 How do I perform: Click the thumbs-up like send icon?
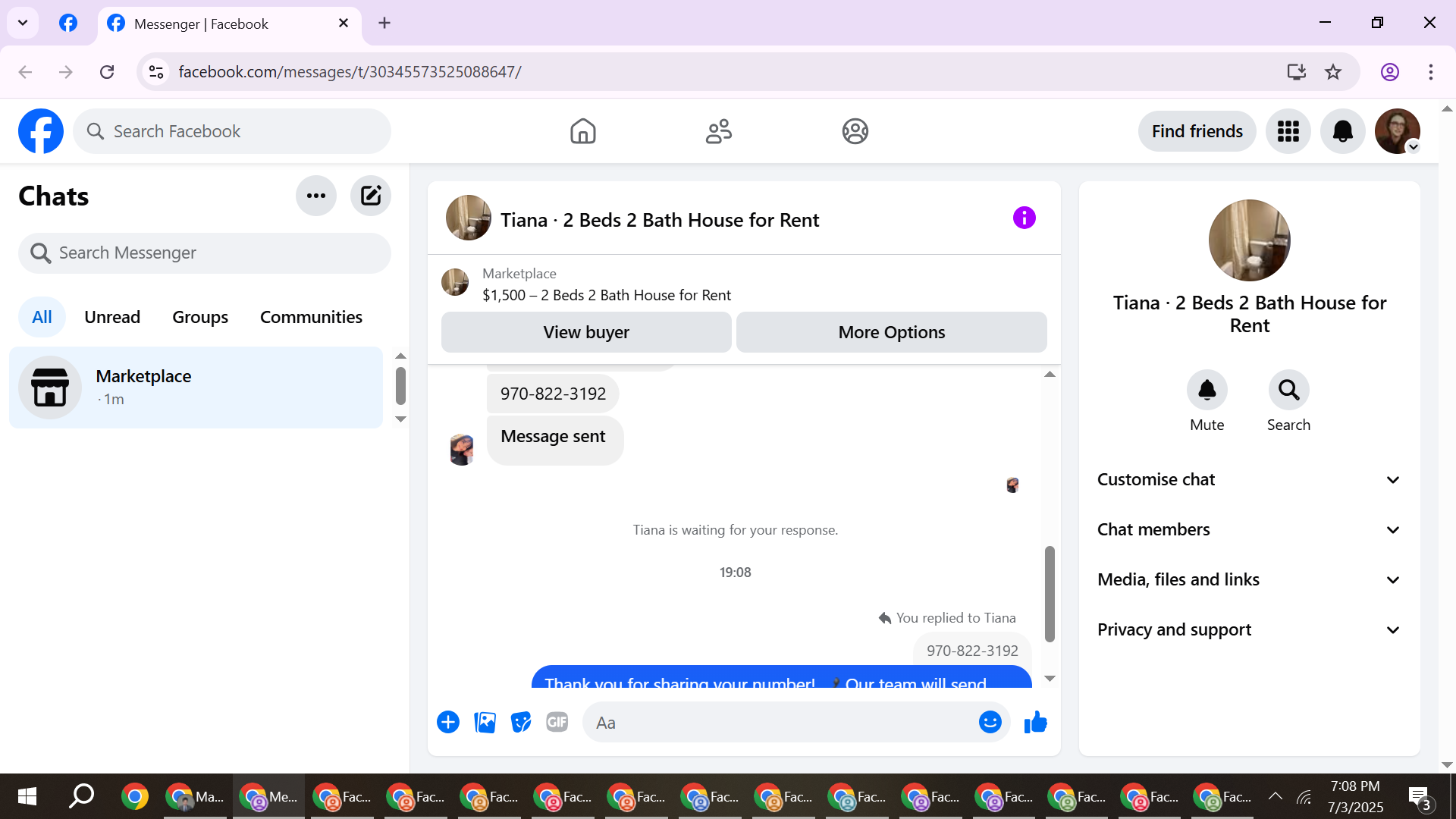(1035, 723)
